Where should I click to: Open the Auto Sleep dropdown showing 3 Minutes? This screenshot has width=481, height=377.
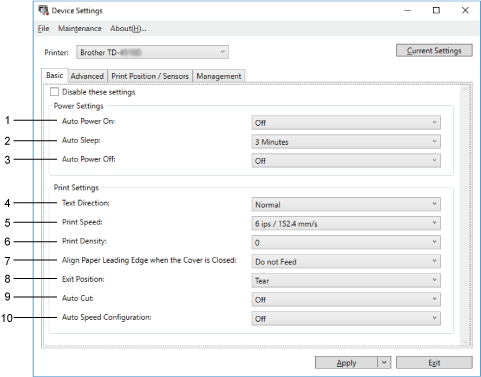346,142
